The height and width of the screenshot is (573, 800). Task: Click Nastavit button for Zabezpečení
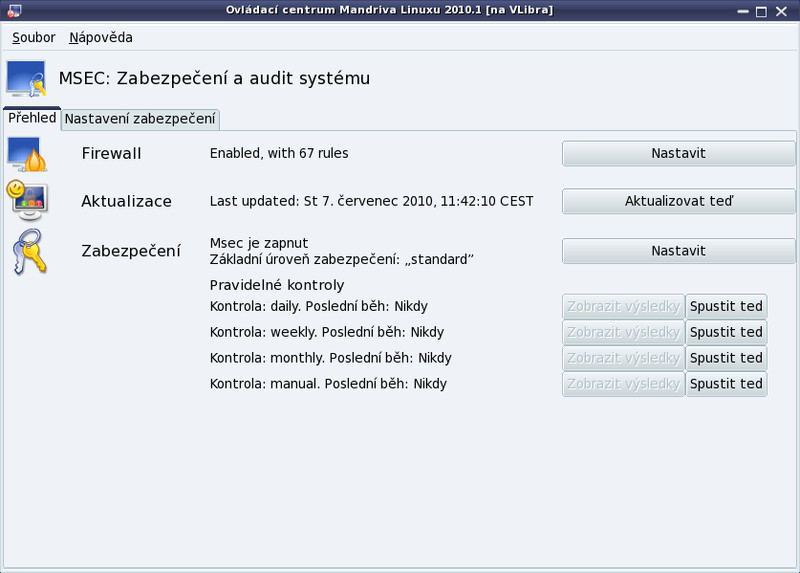pos(679,251)
